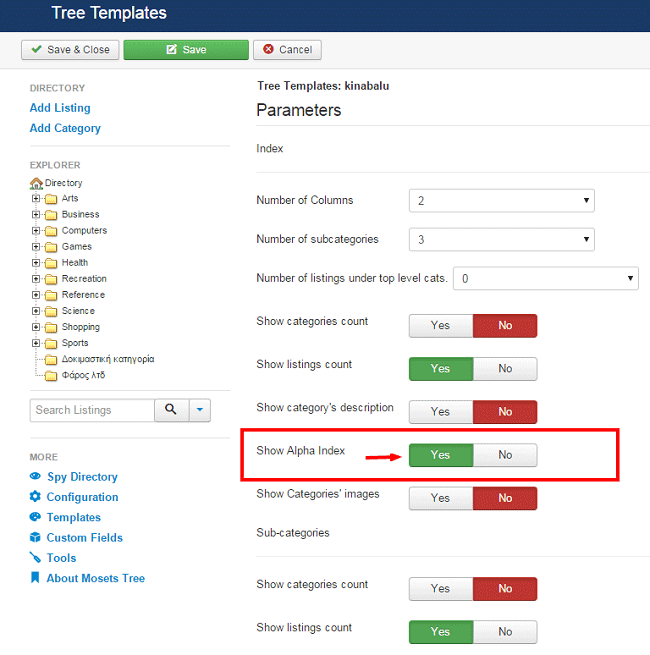
Task: Click the Save & Close button
Action: coord(70,50)
